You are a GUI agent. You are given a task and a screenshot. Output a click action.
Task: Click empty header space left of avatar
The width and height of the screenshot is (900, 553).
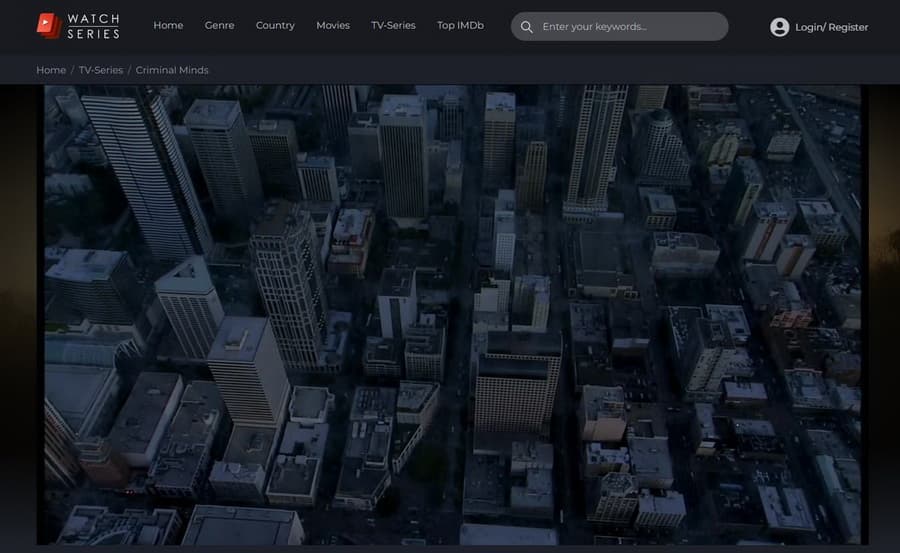[748, 27]
